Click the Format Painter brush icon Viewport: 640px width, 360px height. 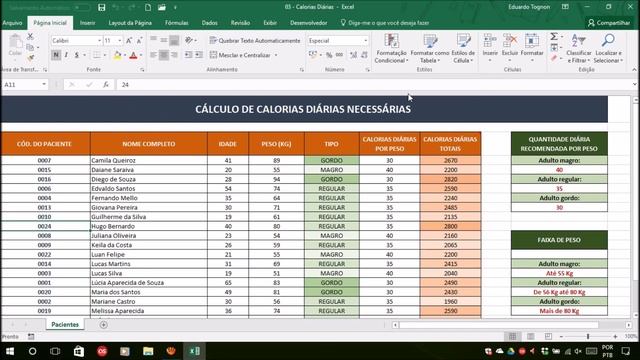coord(30,58)
